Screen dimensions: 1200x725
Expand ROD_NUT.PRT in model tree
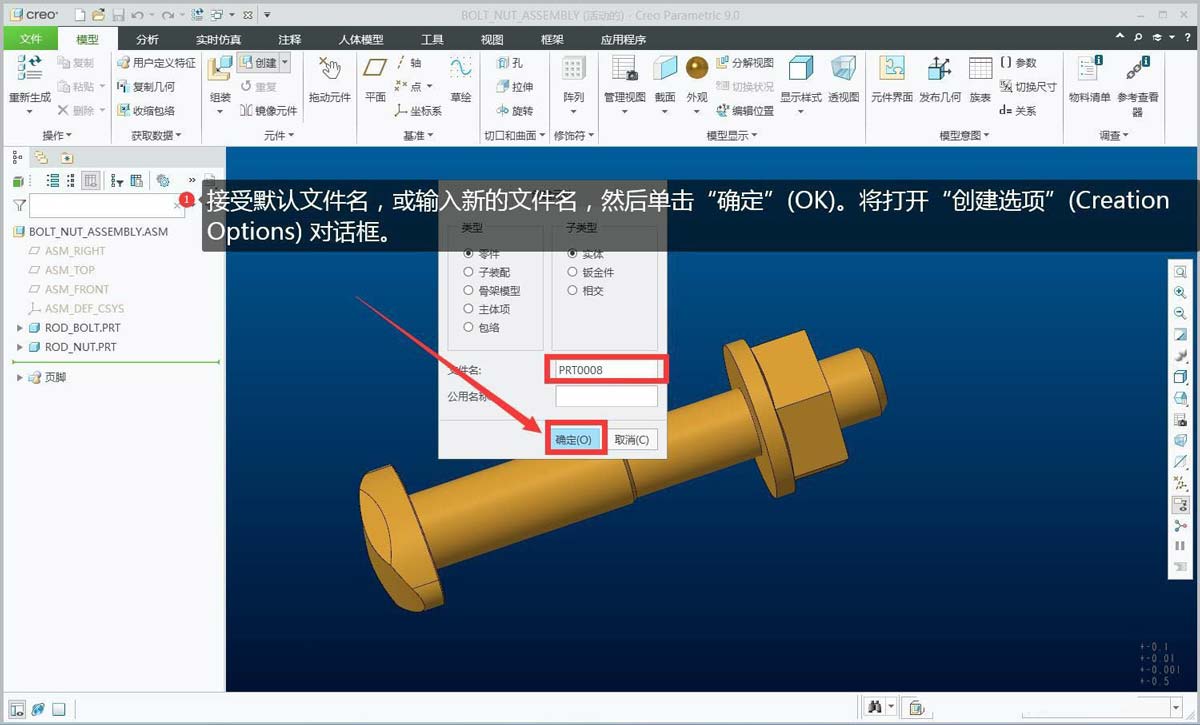pos(19,347)
